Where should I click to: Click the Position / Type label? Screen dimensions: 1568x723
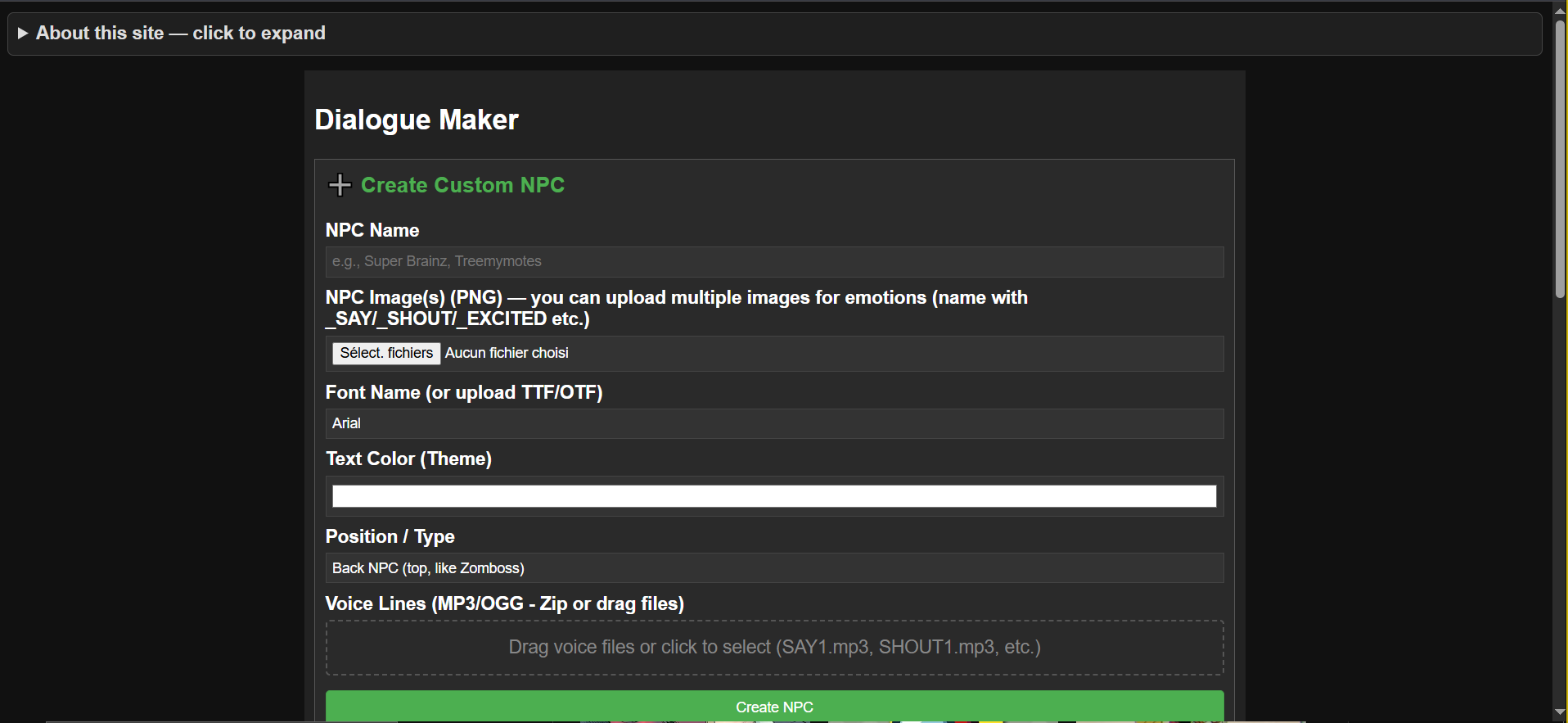(390, 537)
